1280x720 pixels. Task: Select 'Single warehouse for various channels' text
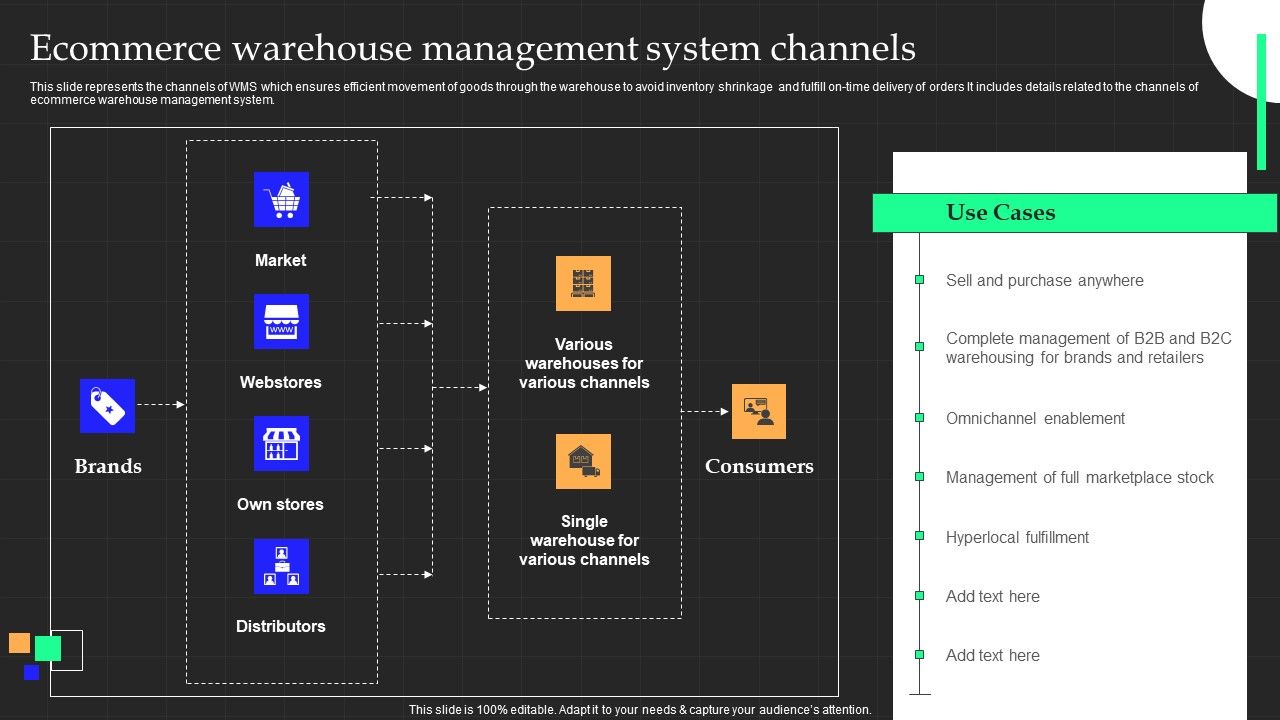pos(584,540)
